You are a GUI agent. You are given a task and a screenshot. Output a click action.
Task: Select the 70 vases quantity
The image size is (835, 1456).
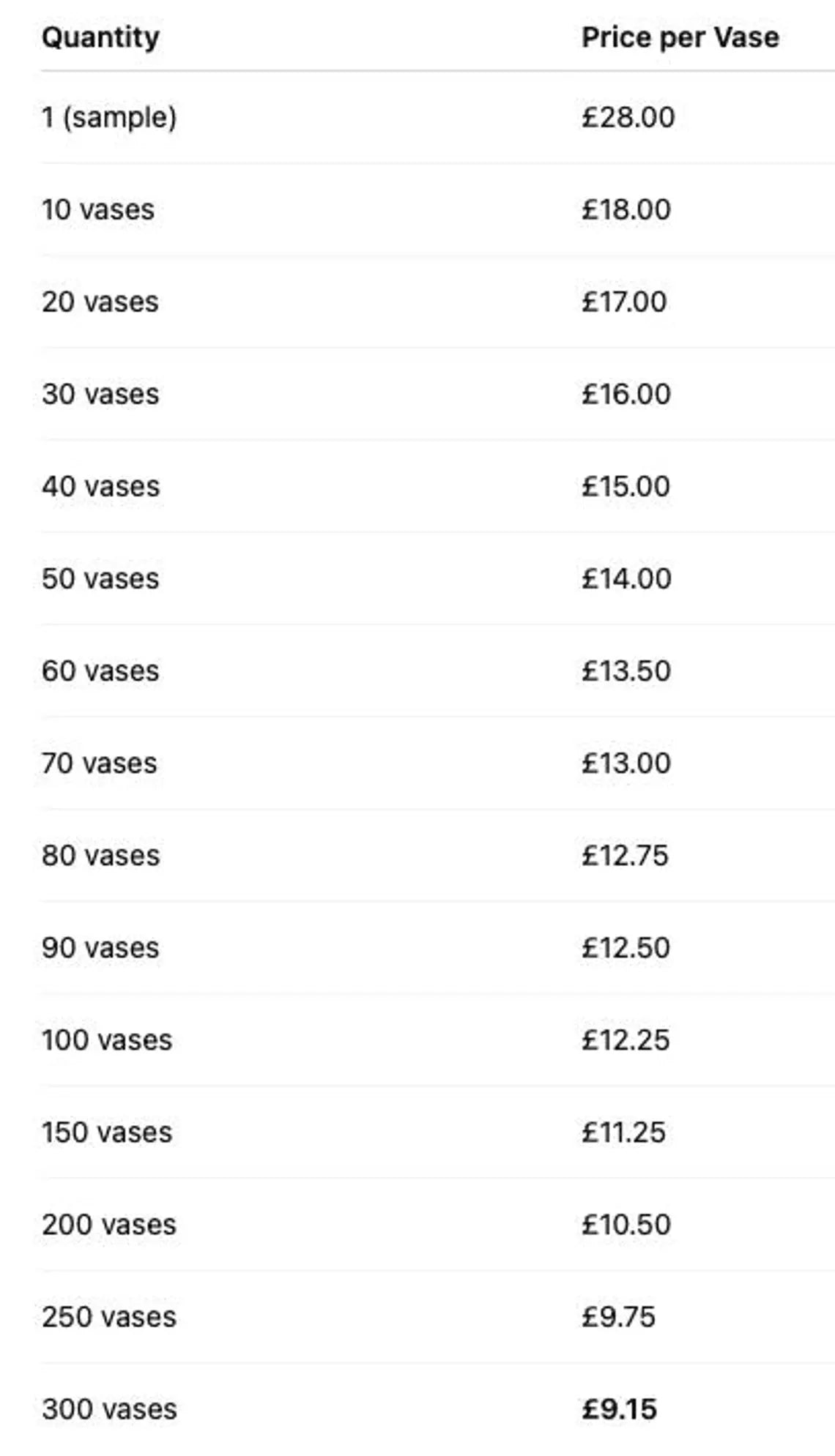(x=100, y=763)
